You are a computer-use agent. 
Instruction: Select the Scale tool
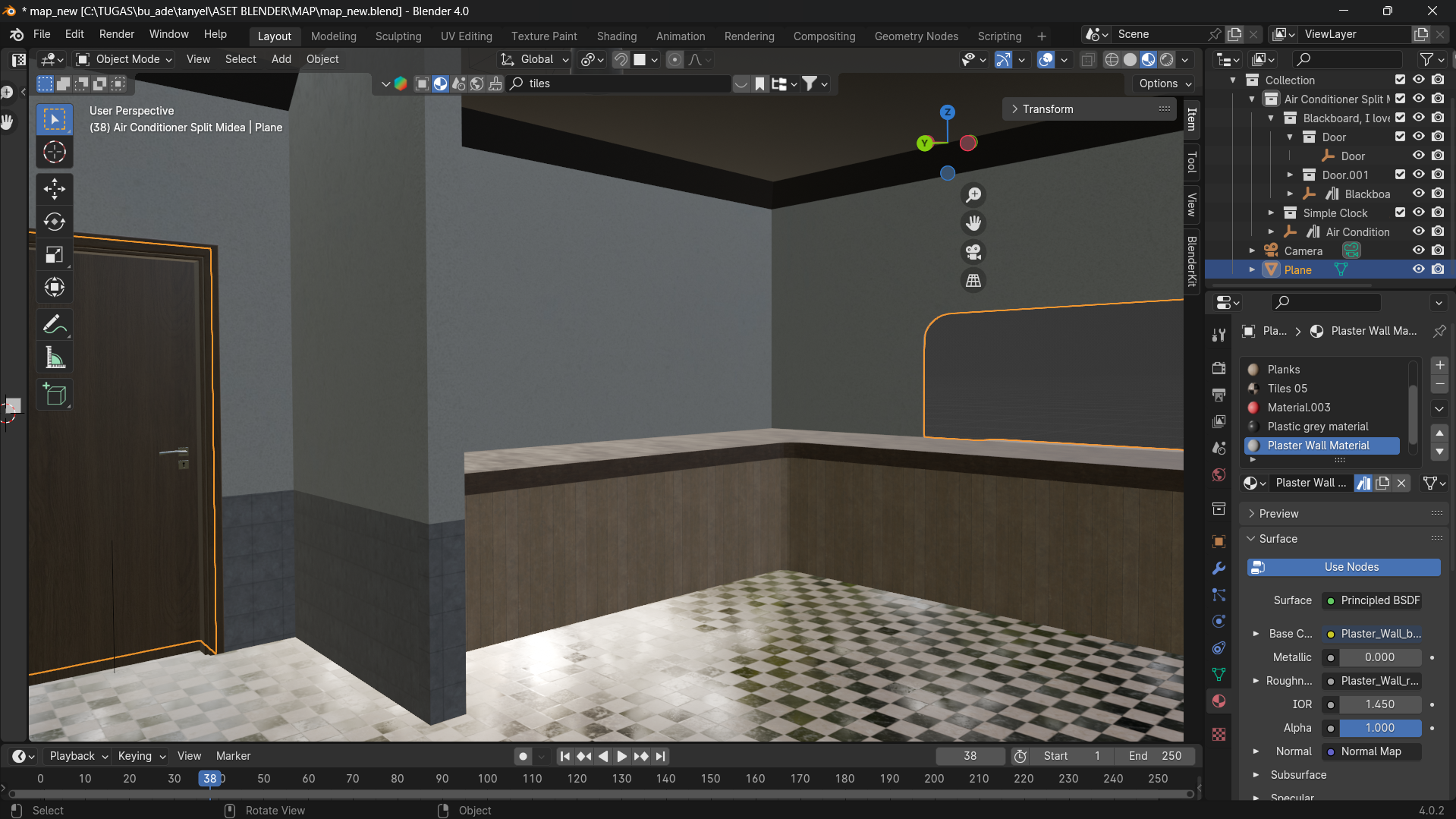[x=54, y=254]
